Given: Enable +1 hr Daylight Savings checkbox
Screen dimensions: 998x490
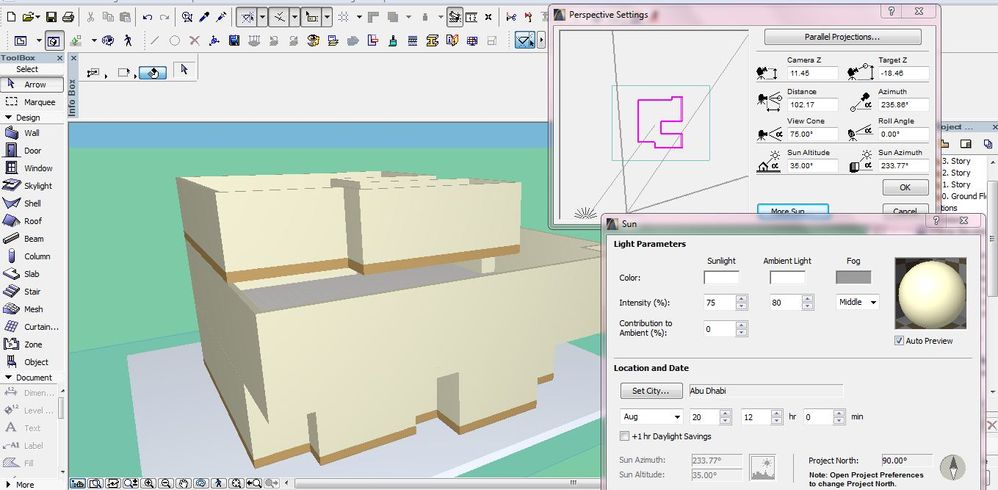Looking at the screenshot, I should click(x=624, y=436).
